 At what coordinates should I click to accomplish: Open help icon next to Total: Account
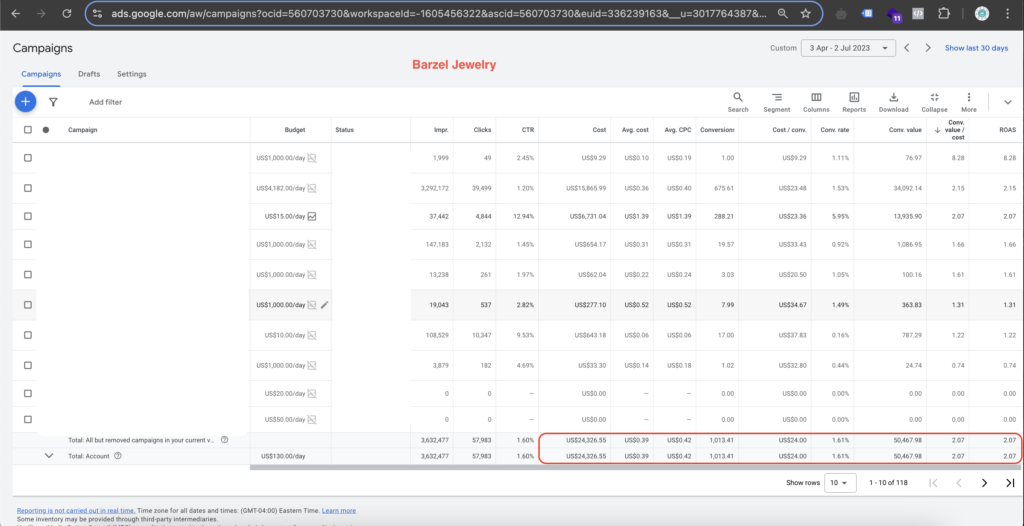tap(118, 455)
